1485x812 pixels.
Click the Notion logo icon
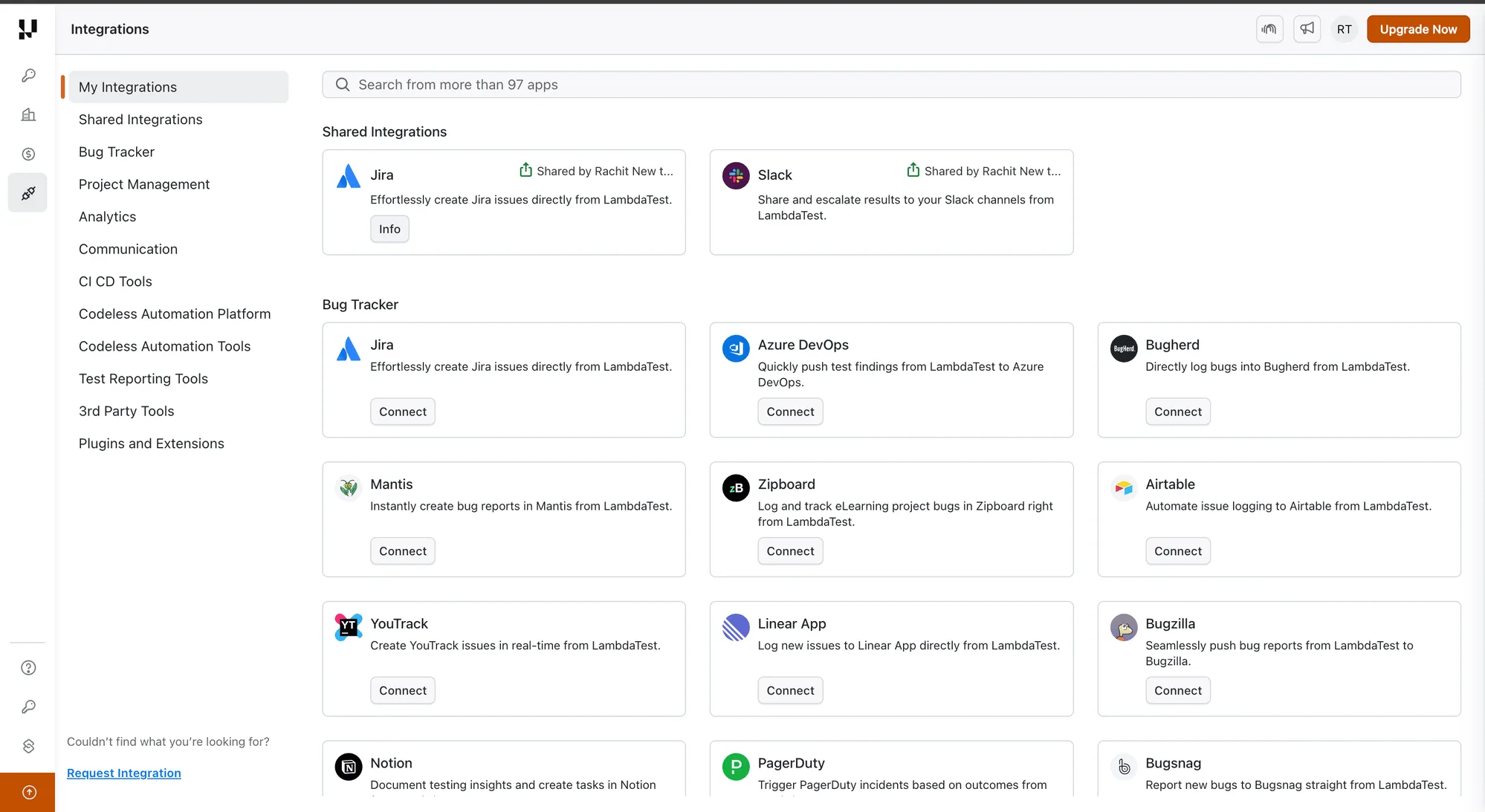349,767
